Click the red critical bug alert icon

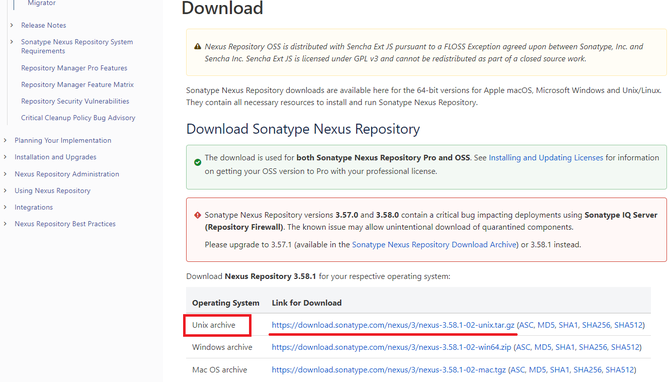(x=197, y=215)
